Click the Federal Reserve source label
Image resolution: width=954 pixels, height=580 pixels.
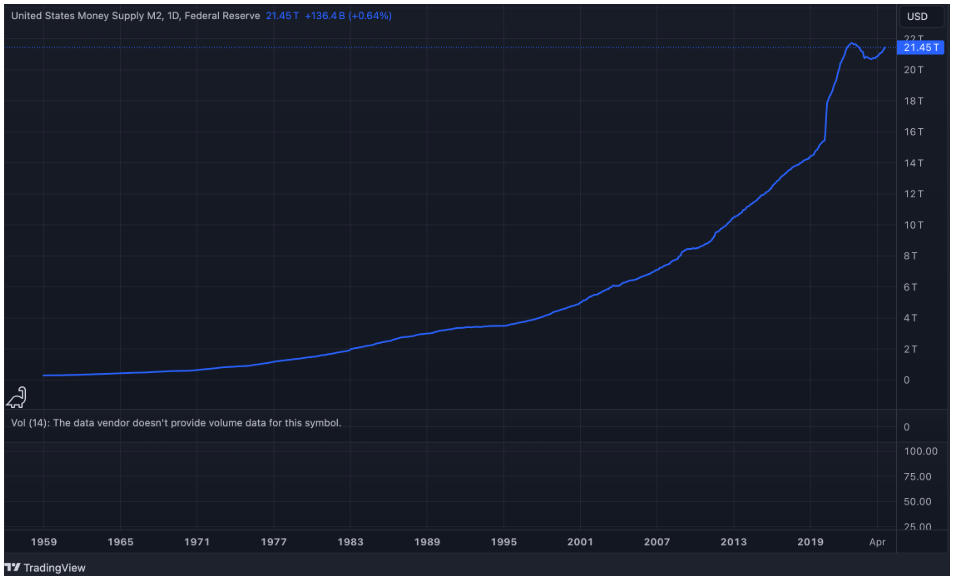click(x=222, y=16)
